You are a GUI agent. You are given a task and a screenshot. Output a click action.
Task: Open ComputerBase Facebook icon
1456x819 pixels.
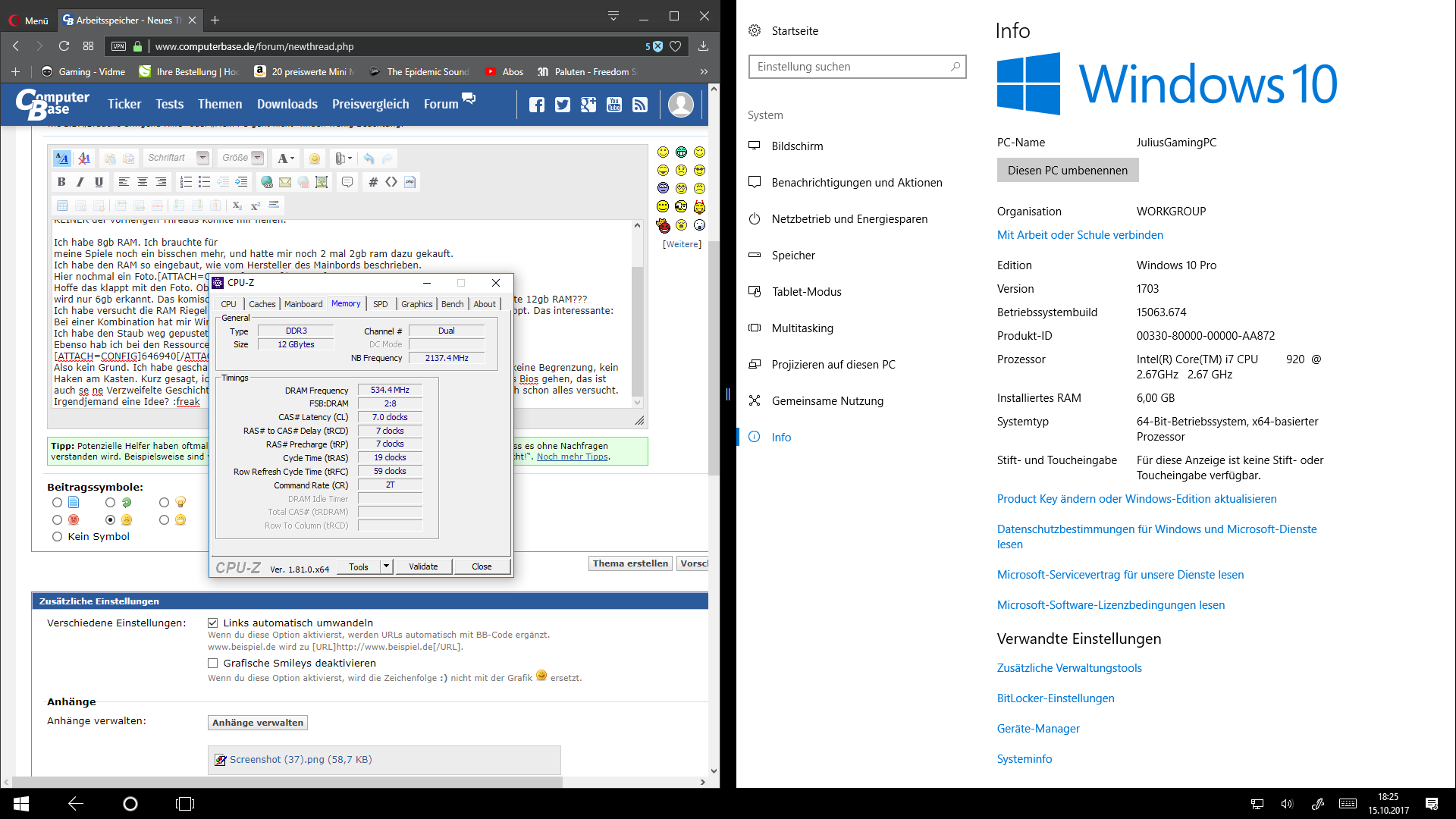click(537, 105)
